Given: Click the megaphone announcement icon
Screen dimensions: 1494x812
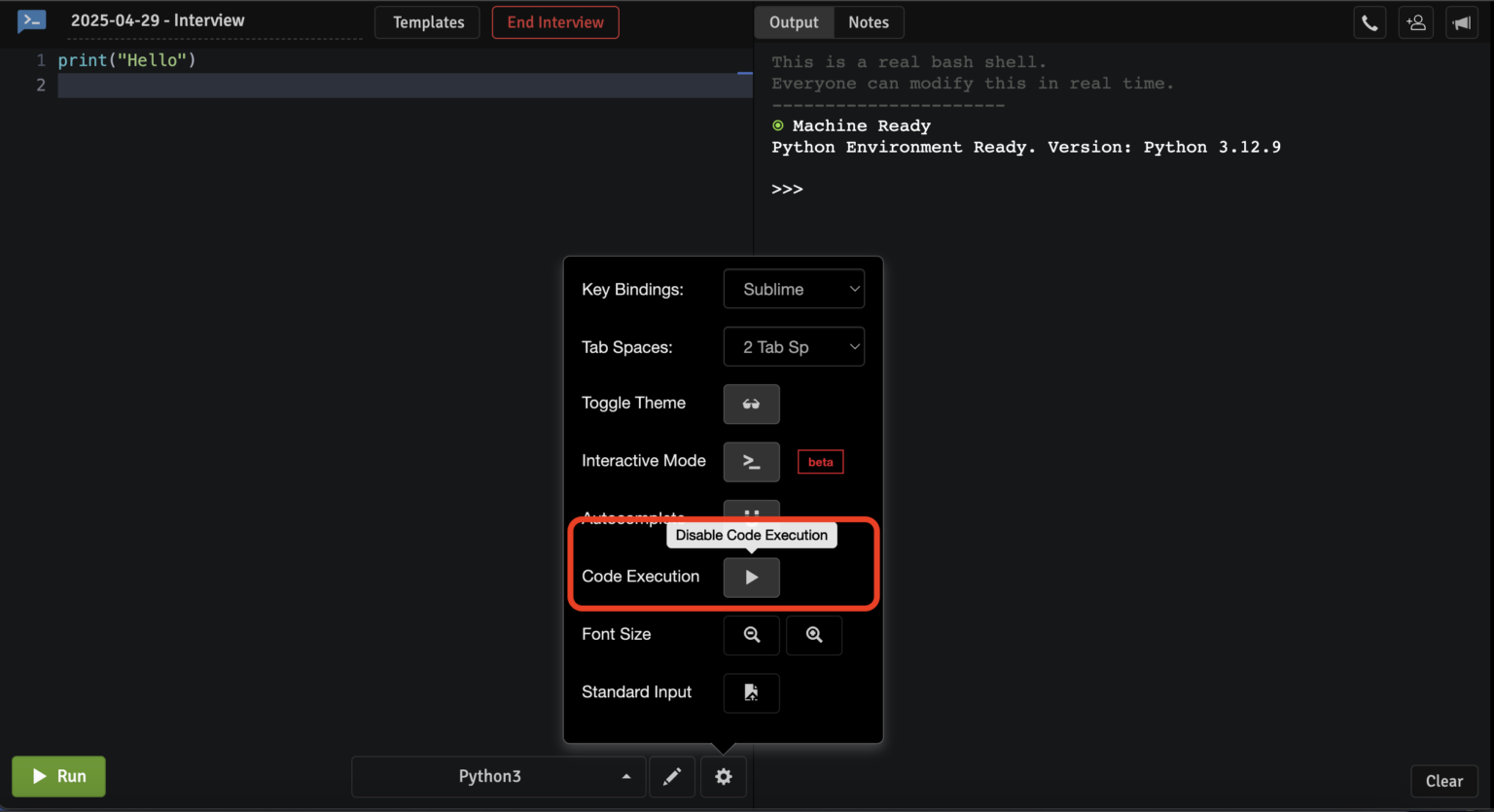Looking at the screenshot, I should coord(1461,22).
